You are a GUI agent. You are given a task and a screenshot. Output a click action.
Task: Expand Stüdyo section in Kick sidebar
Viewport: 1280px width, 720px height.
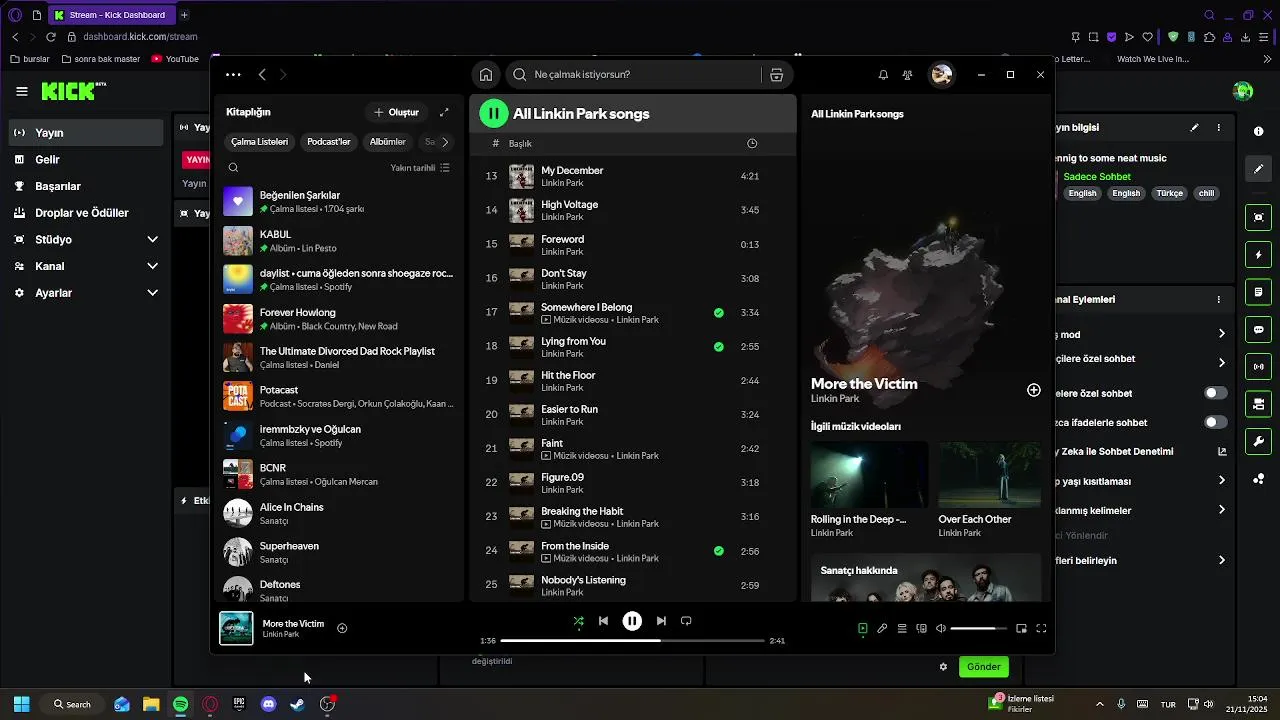click(x=152, y=240)
